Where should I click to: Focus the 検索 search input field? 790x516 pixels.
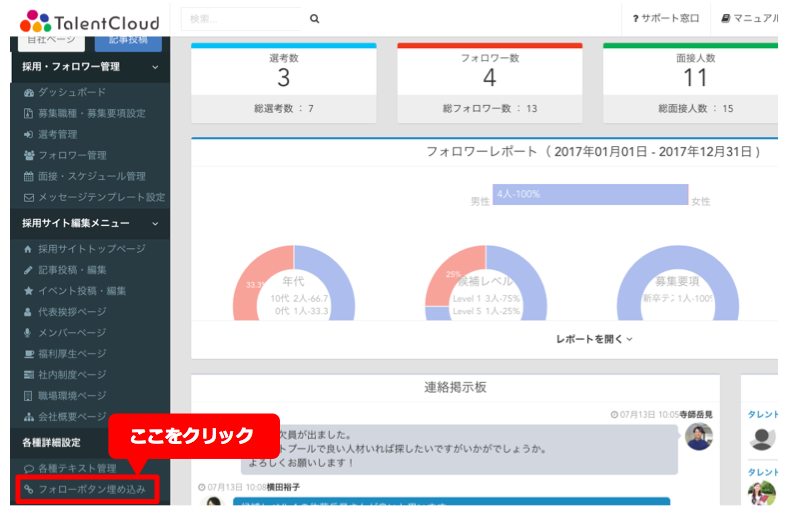point(241,19)
